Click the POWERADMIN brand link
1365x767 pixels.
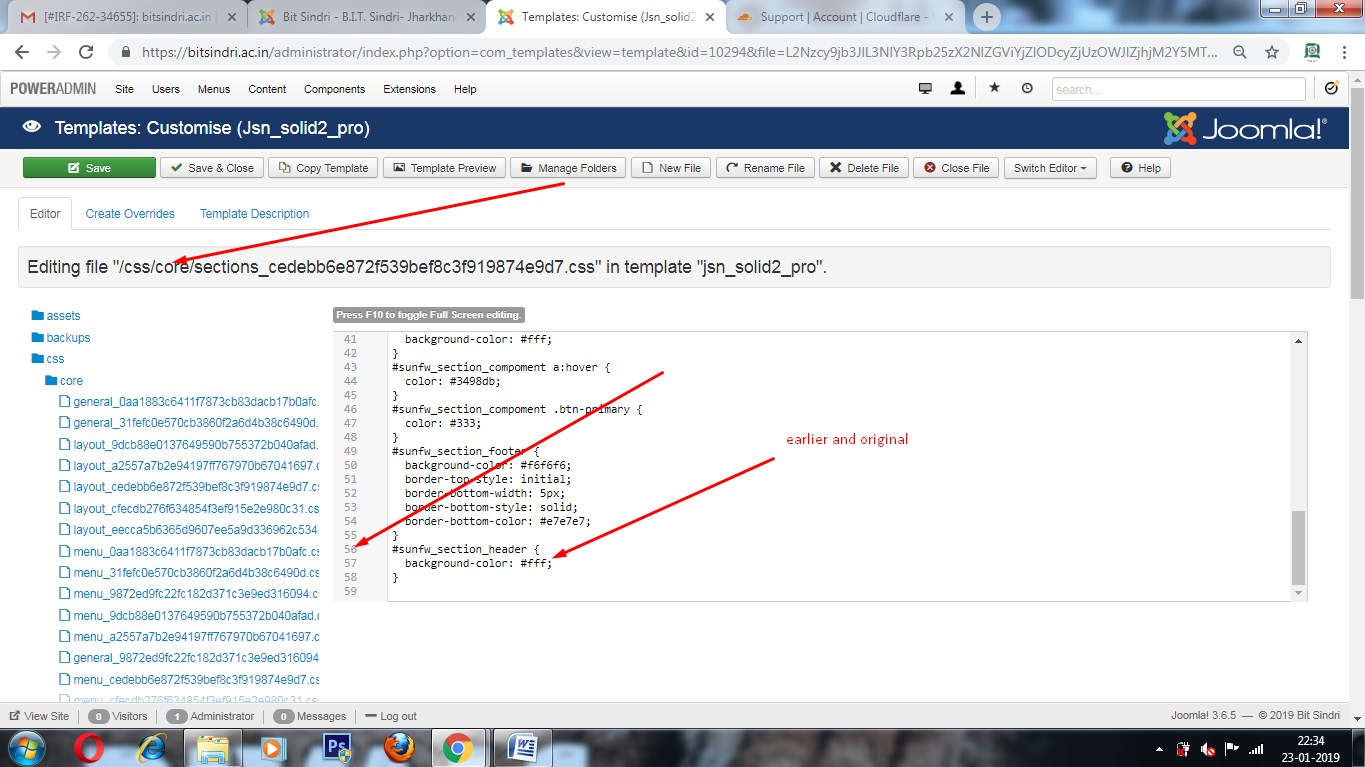coord(53,89)
